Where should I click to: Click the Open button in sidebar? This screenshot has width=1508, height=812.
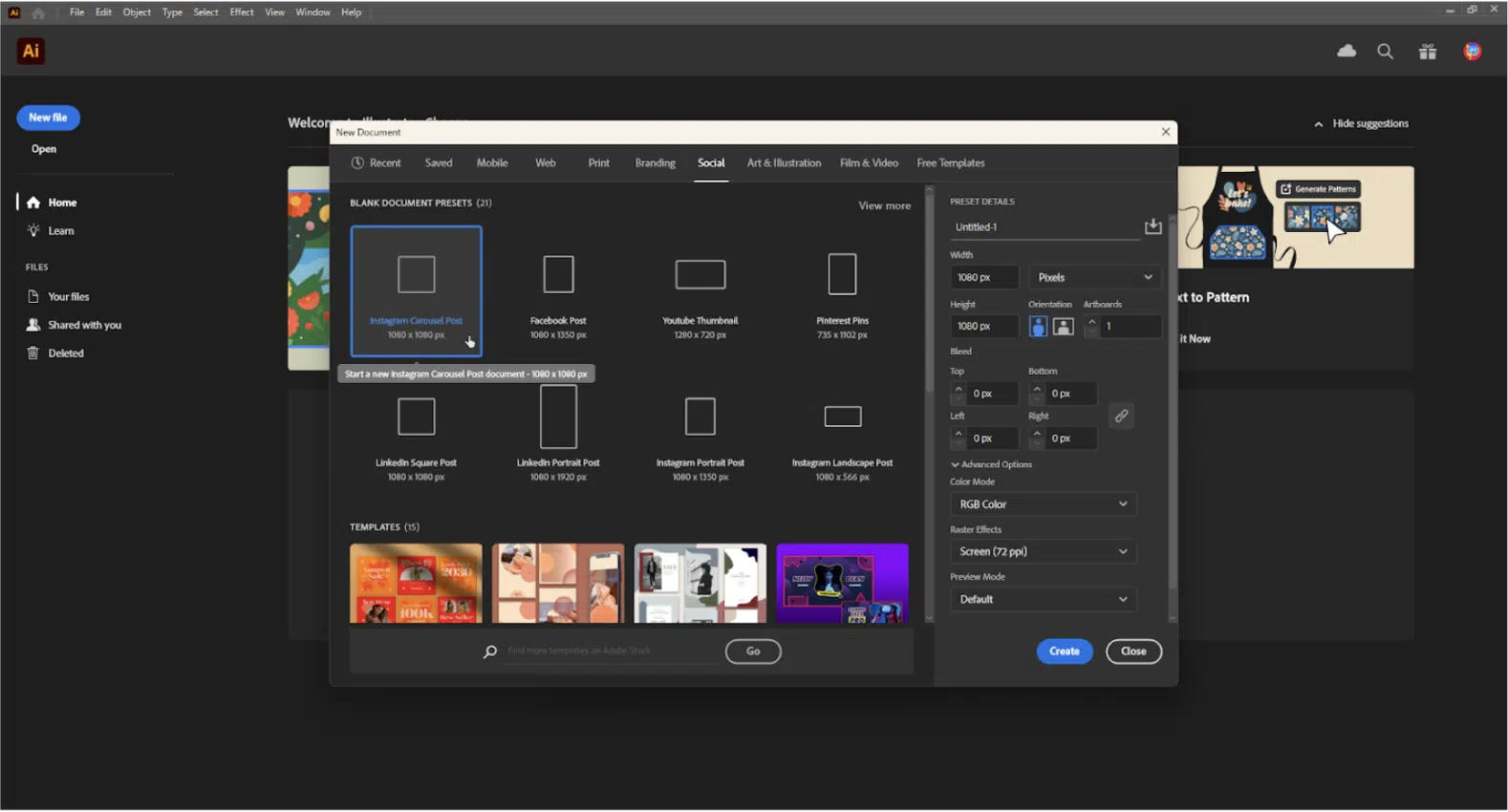click(44, 149)
